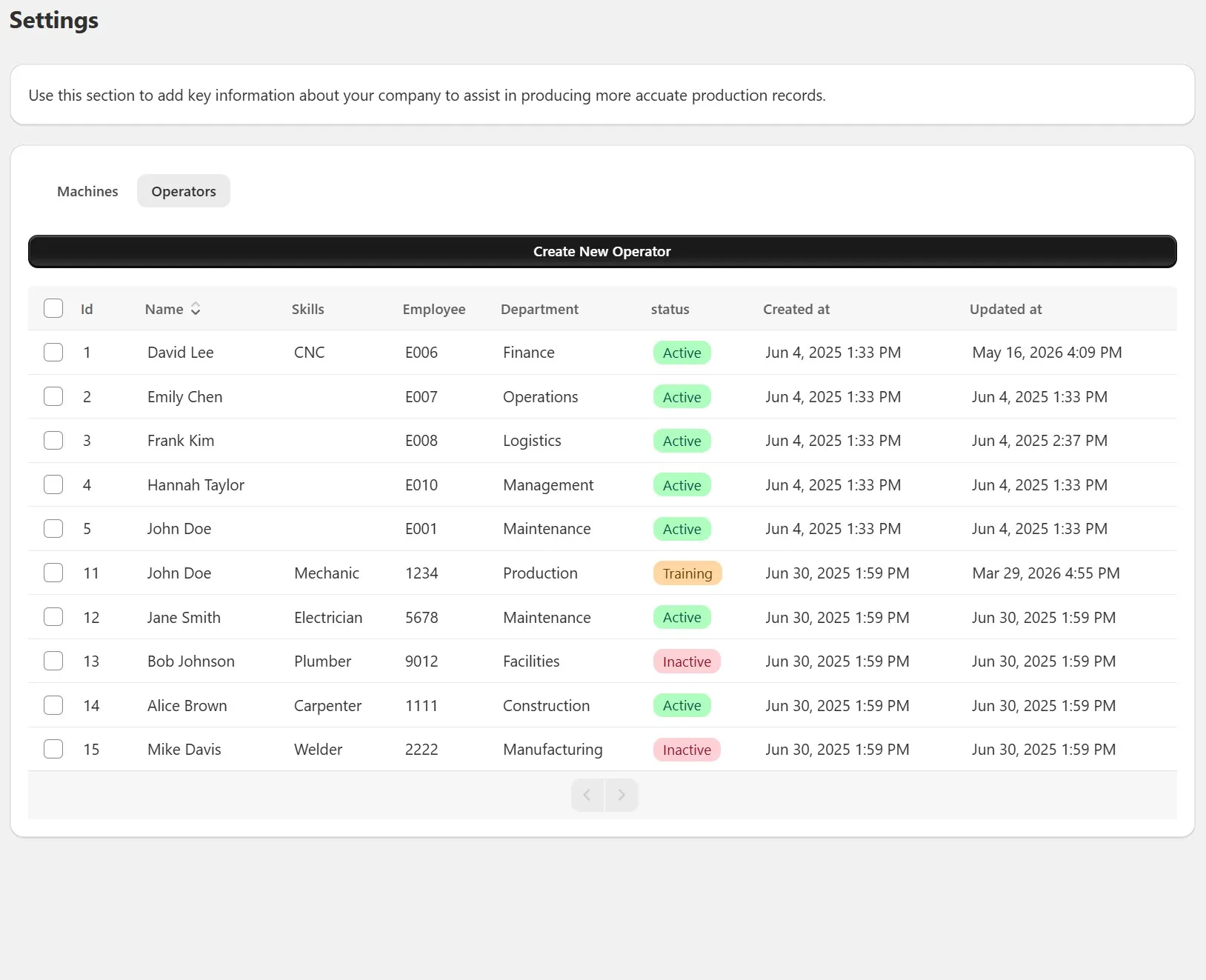This screenshot has width=1206, height=980.
Task: Check the Jane Smith row box
Action: (x=53, y=616)
